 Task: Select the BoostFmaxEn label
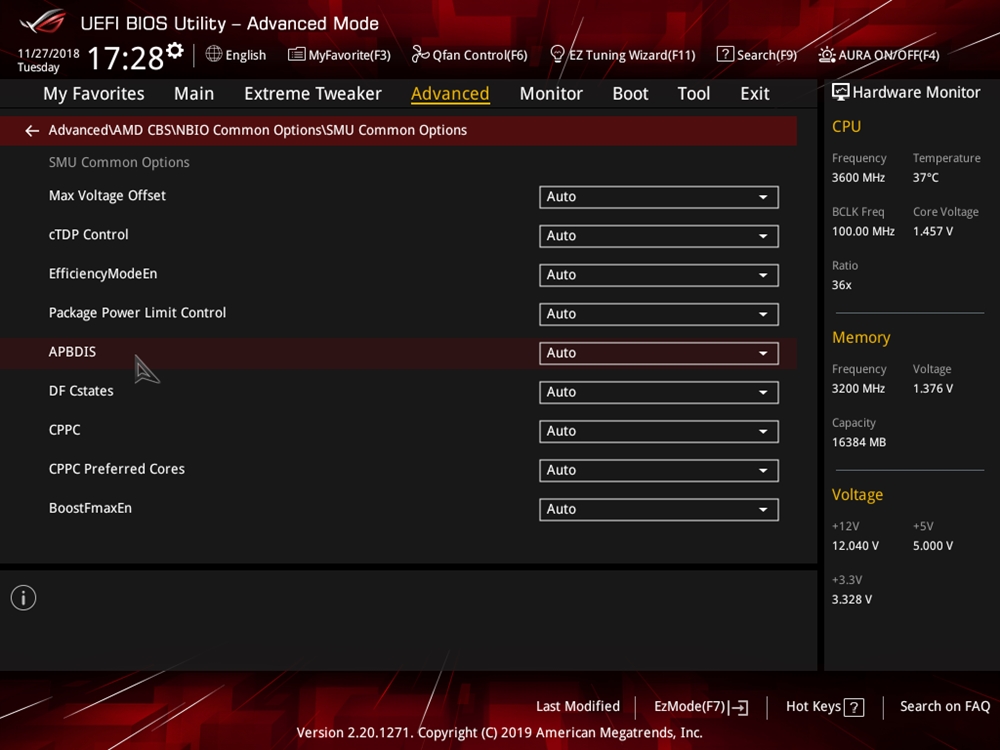point(90,508)
